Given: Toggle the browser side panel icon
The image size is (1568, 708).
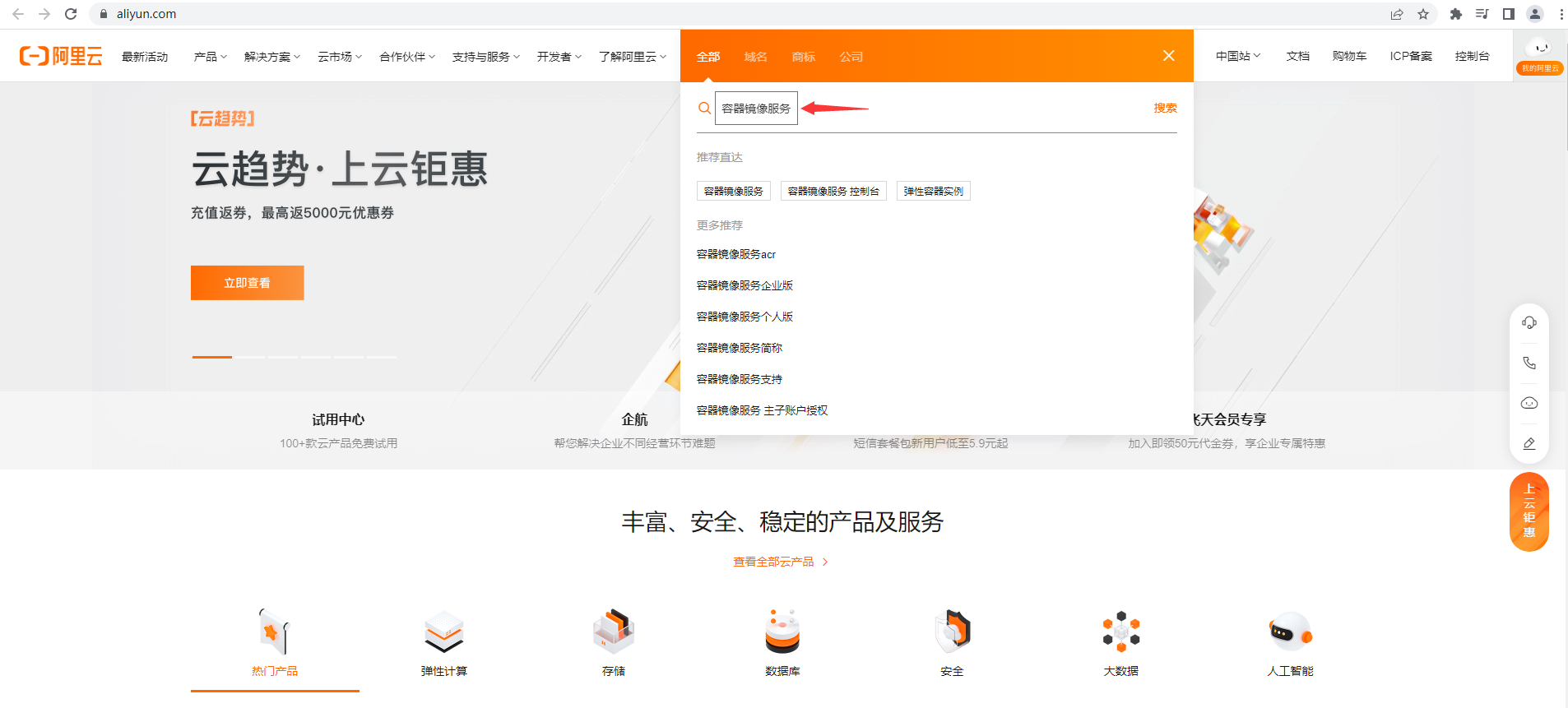Looking at the screenshot, I should pos(1509,14).
